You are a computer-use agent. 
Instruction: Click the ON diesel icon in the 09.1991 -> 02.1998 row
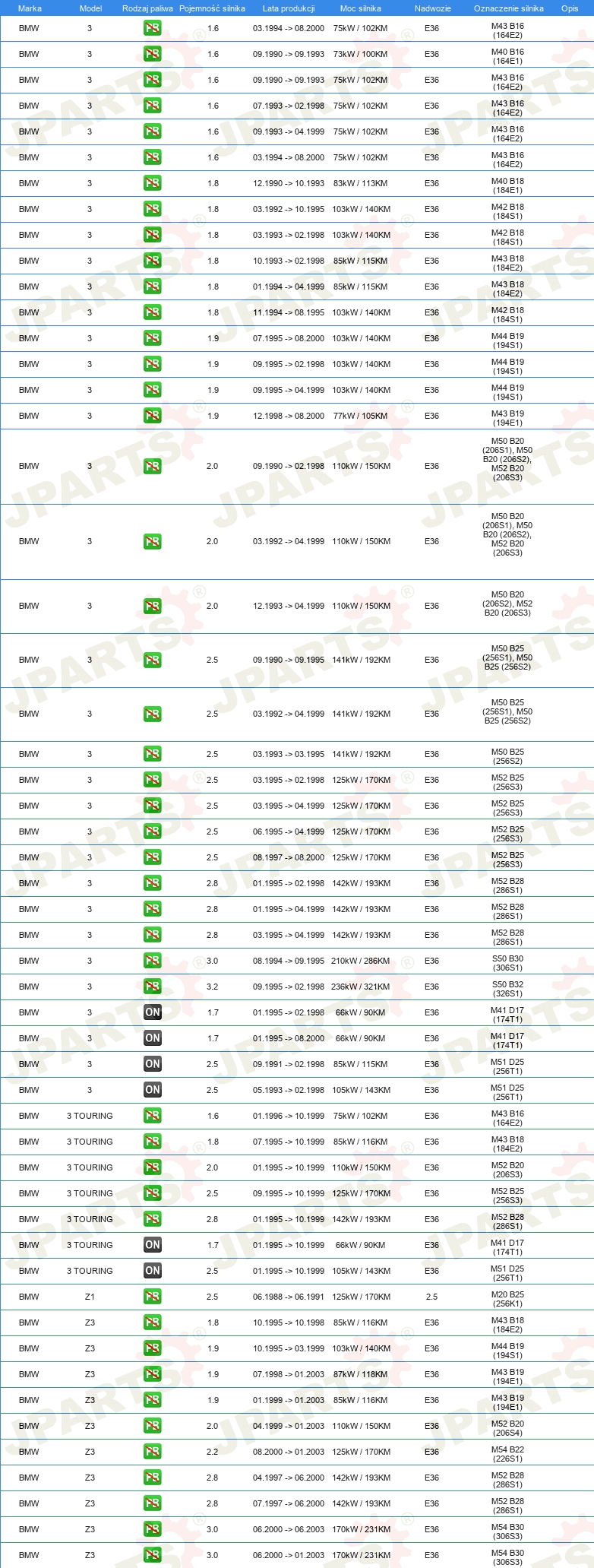pyautogui.click(x=152, y=1064)
